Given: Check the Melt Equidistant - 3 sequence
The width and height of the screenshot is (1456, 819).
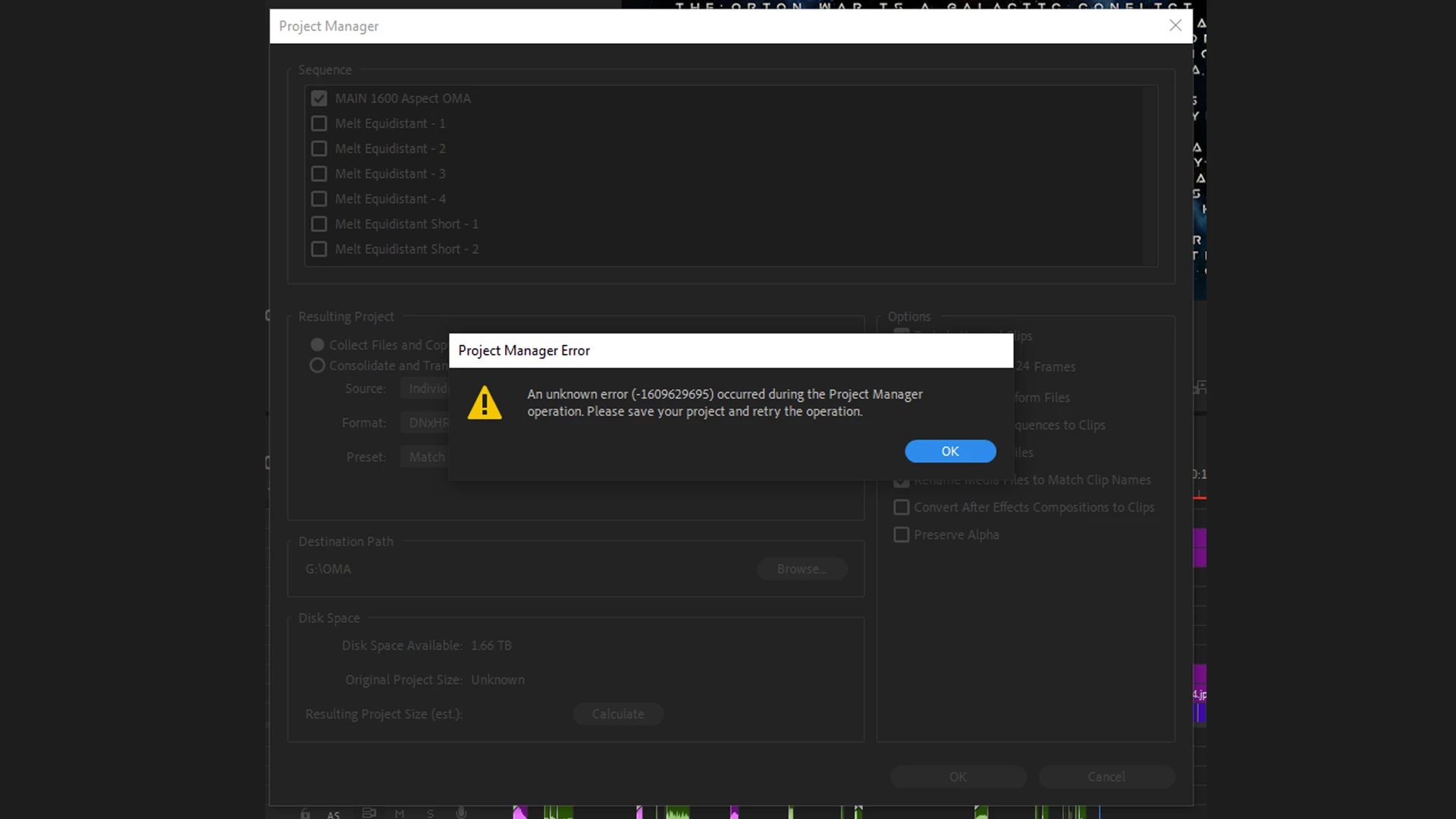Looking at the screenshot, I should click(x=319, y=174).
